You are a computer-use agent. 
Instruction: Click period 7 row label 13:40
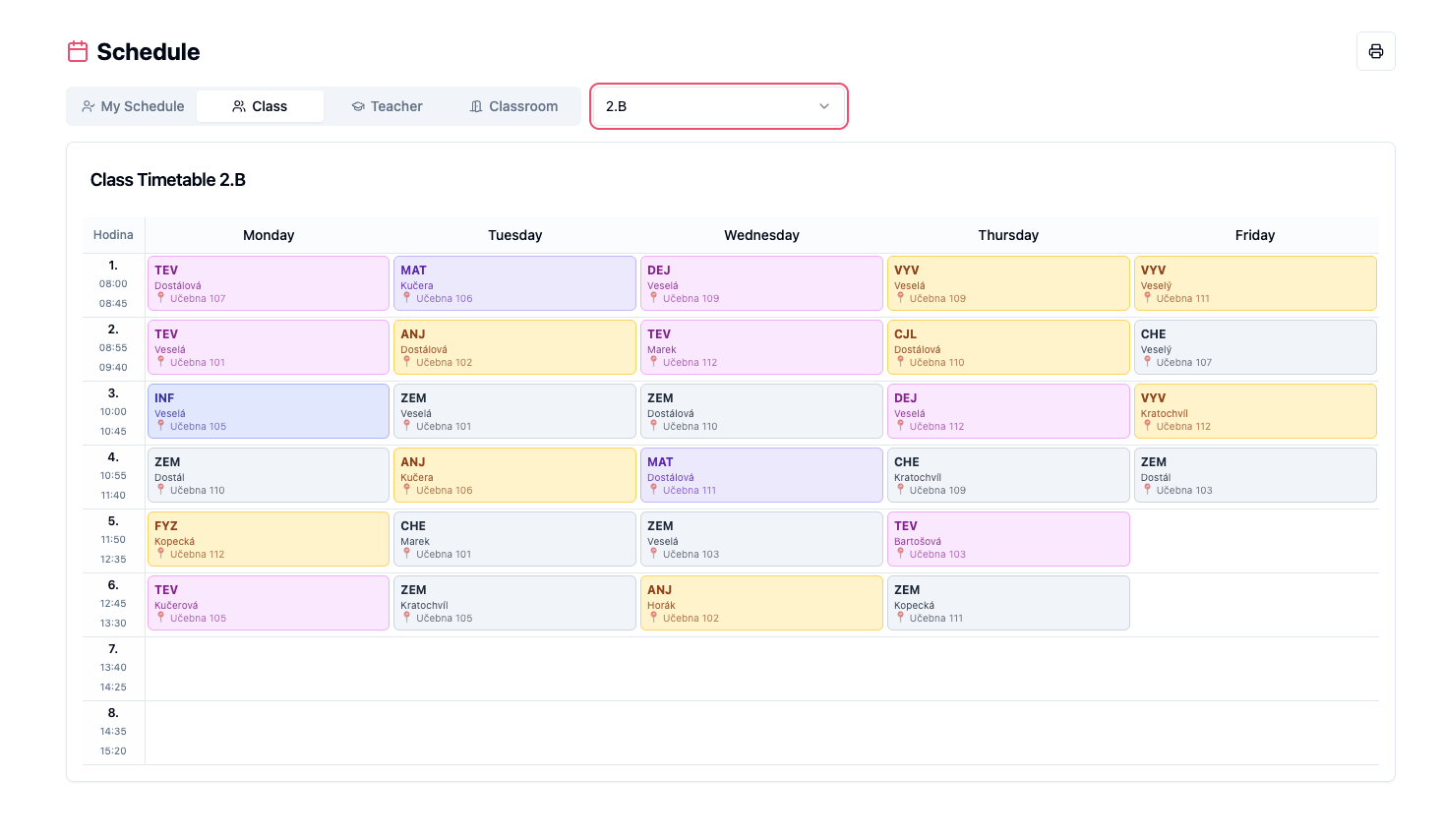(x=113, y=667)
